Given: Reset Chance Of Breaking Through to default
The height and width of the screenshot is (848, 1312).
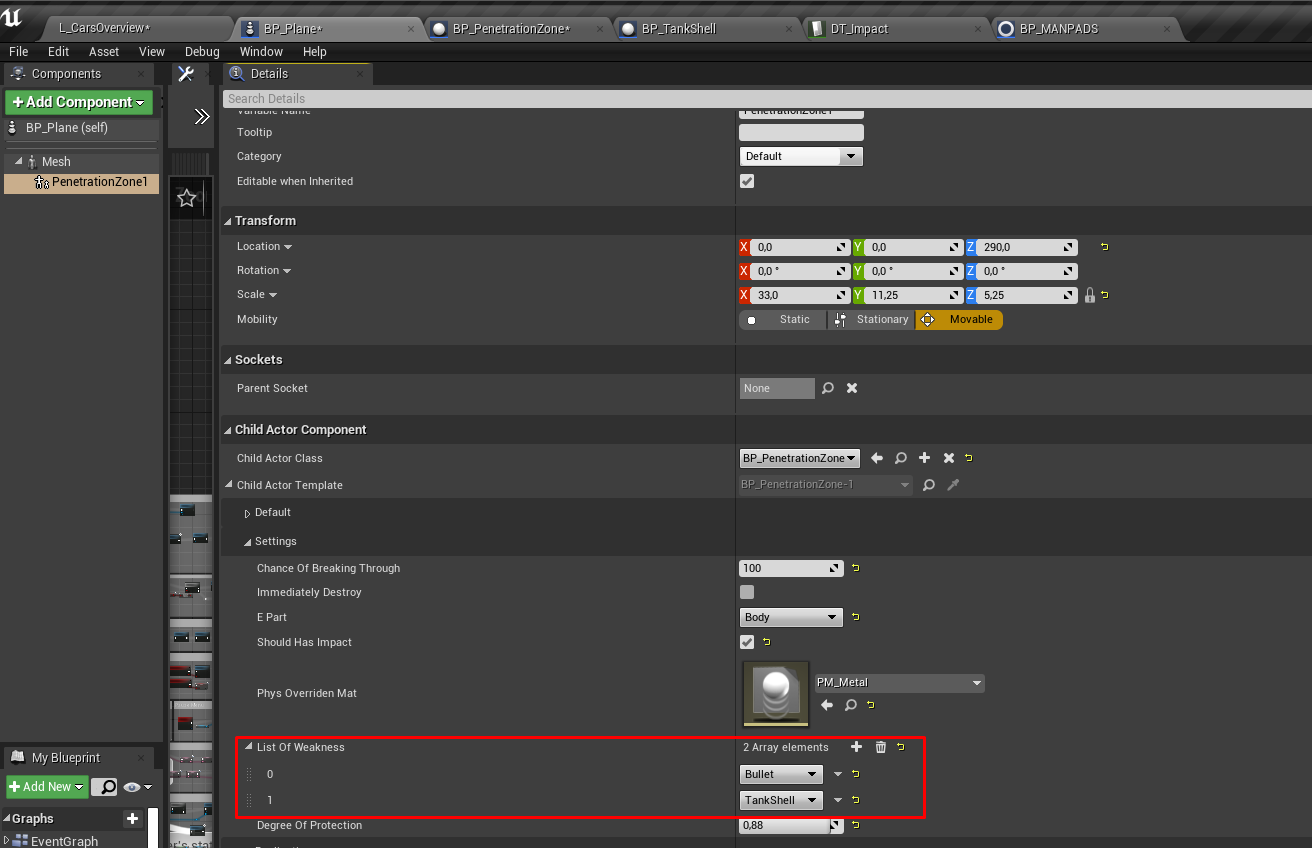Looking at the screenshot, I should [x=856, y=568].
